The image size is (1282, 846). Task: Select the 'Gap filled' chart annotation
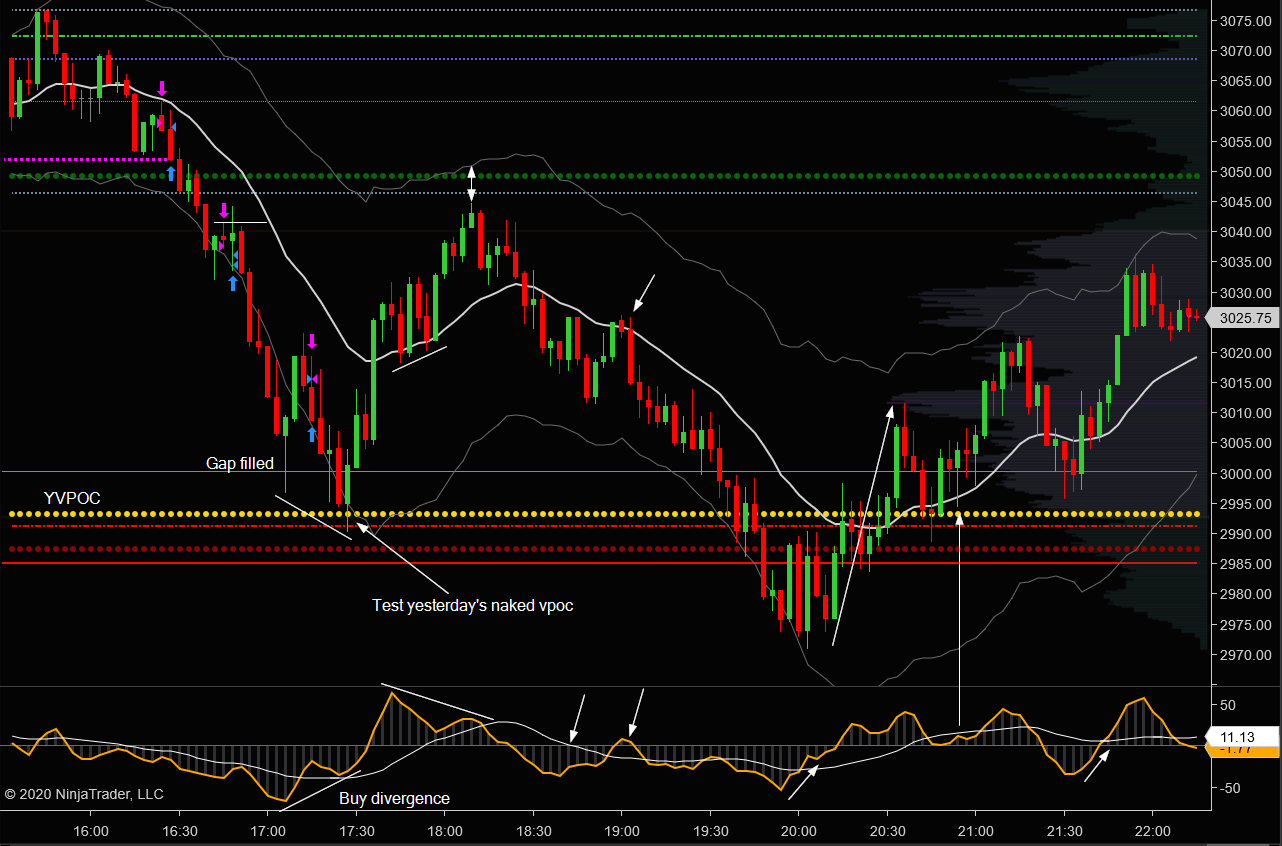coord(240,464)
